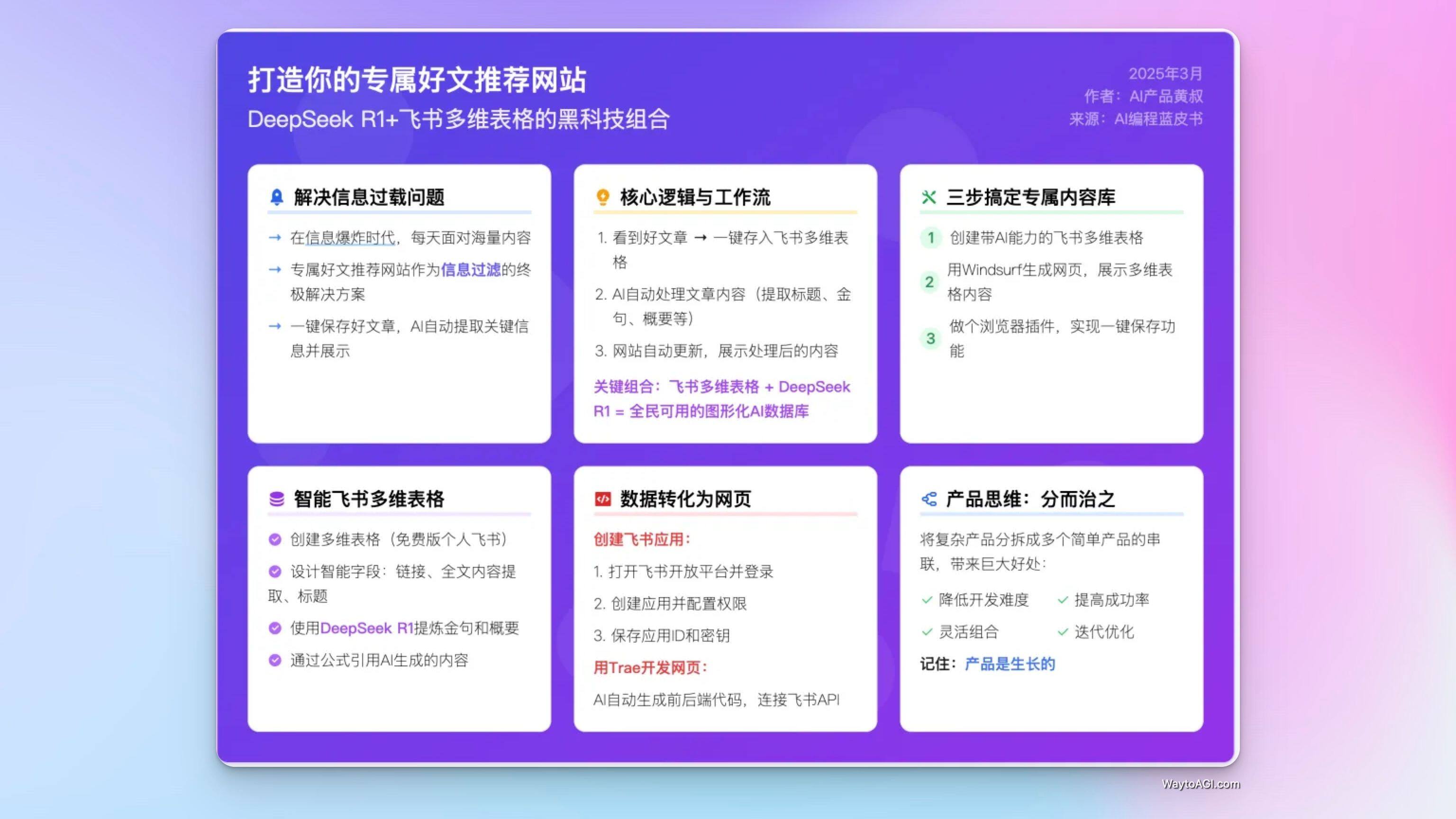Click the text 创建带AI能力的飞书多维表格
Viewport: 1456px width, 819px height.
(x=1046, y=237)
